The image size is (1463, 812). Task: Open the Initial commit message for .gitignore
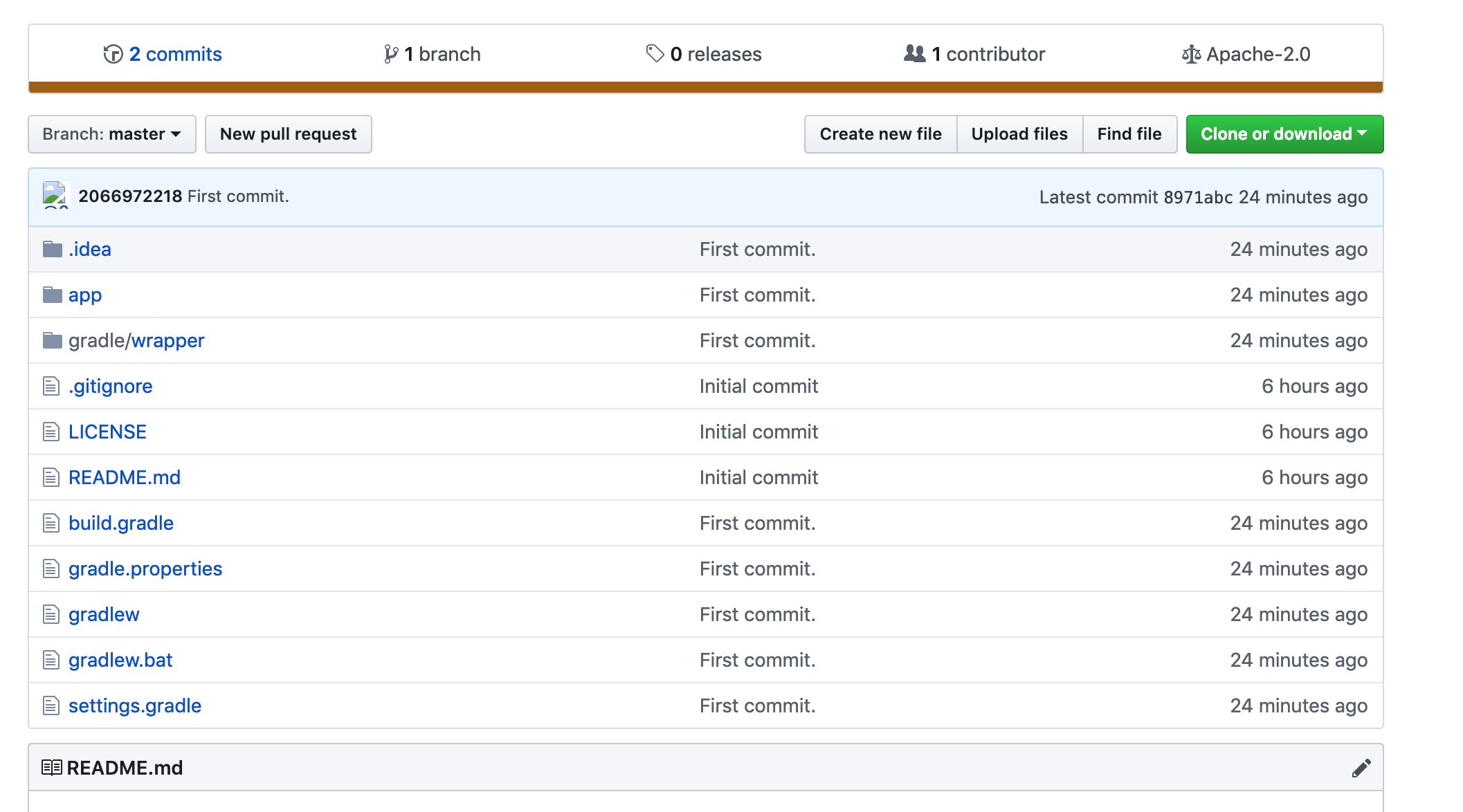(x=758, y=386)
